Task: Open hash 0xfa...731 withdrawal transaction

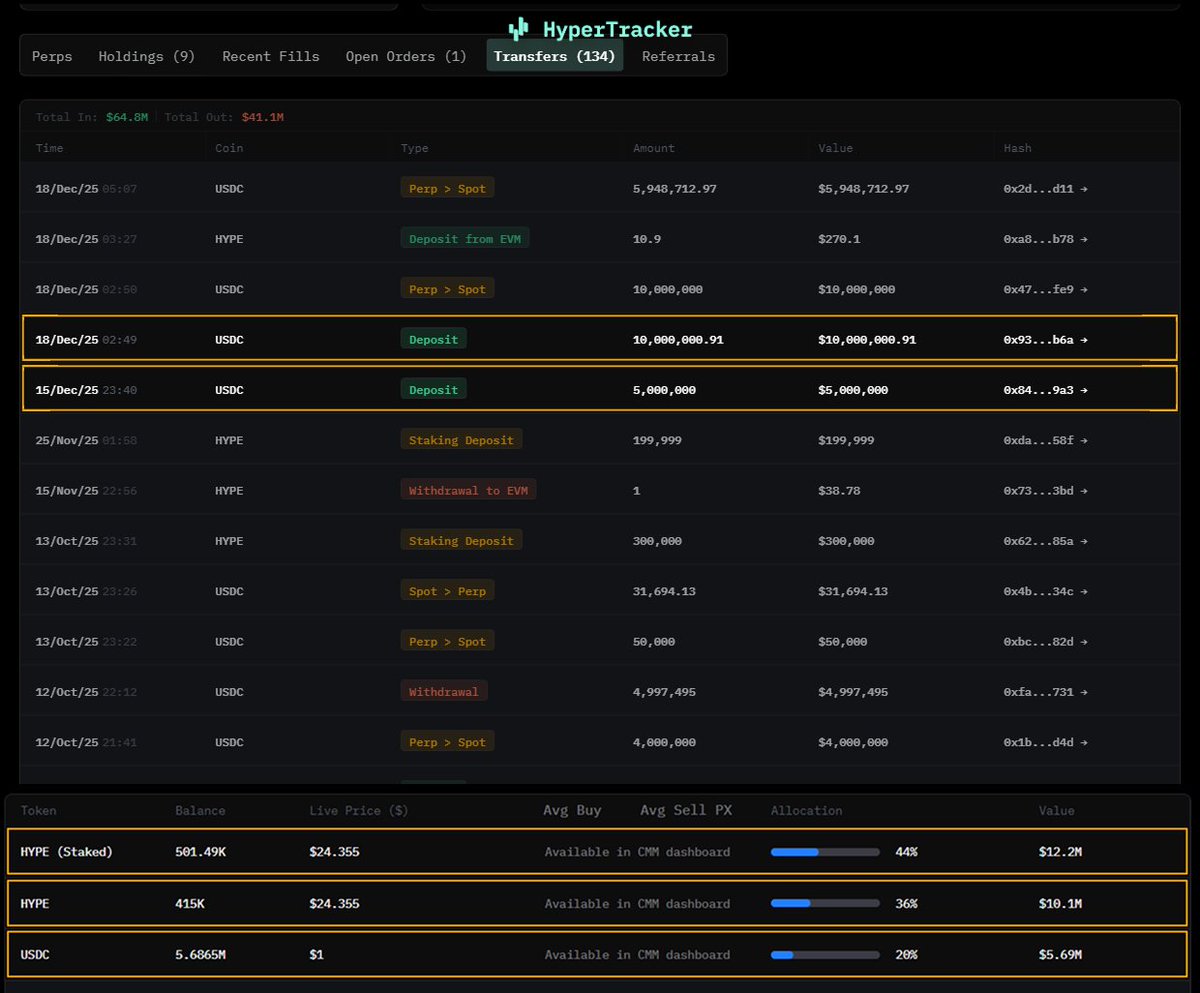Action: [x=1045, y=692]
